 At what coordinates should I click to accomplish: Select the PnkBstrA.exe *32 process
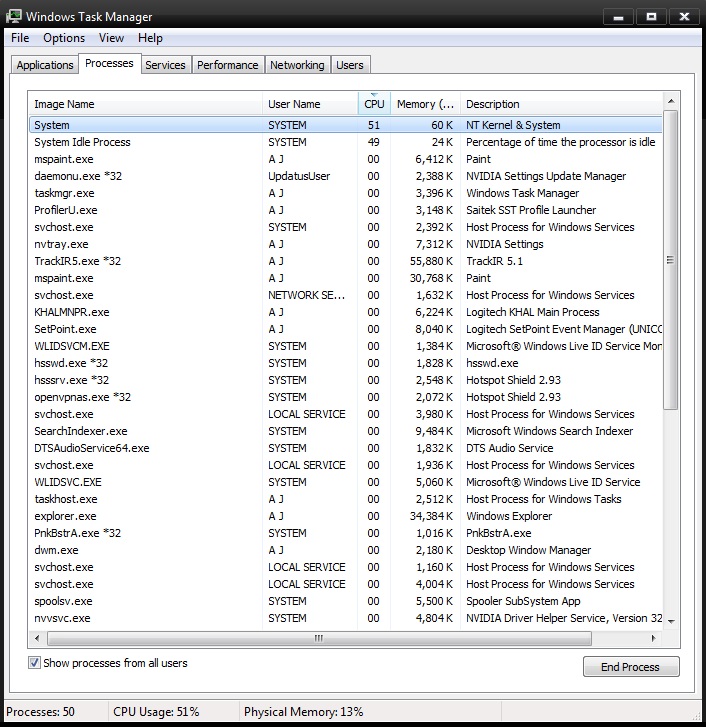point(345,533)
